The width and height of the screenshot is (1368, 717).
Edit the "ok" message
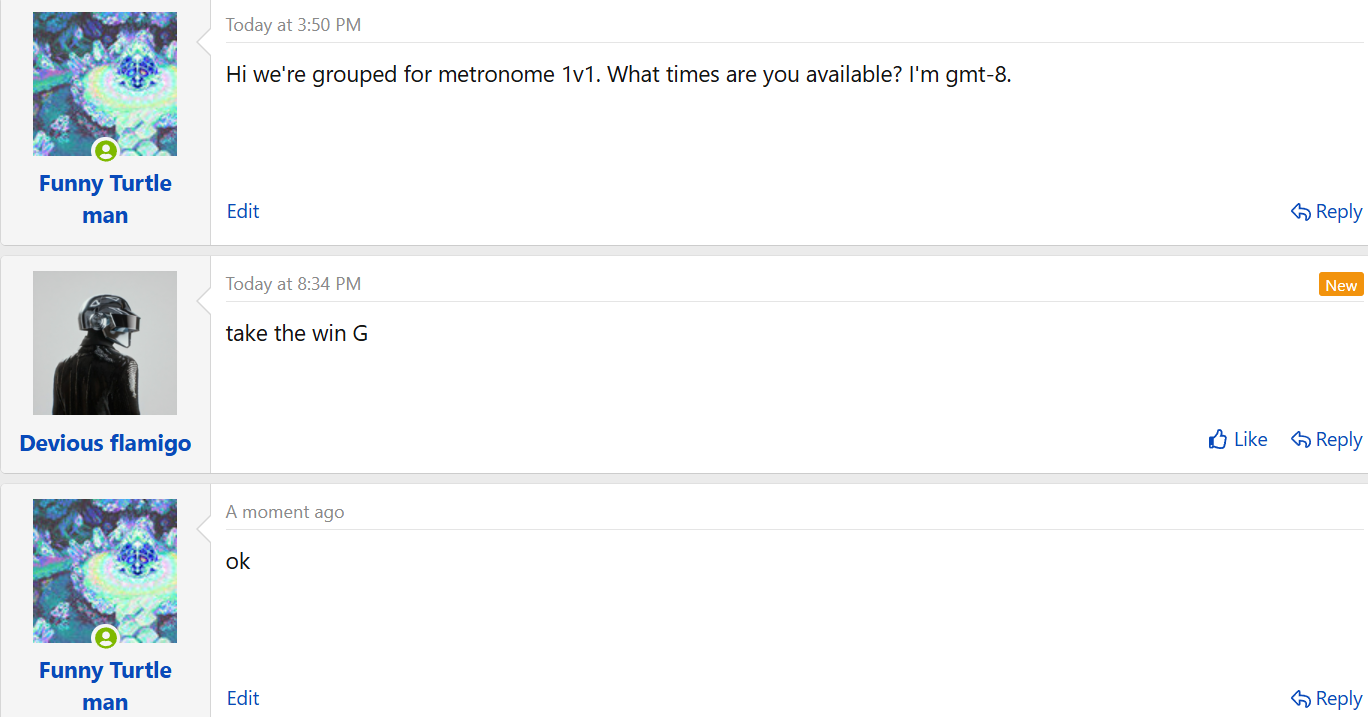click(x=243, y=698)
